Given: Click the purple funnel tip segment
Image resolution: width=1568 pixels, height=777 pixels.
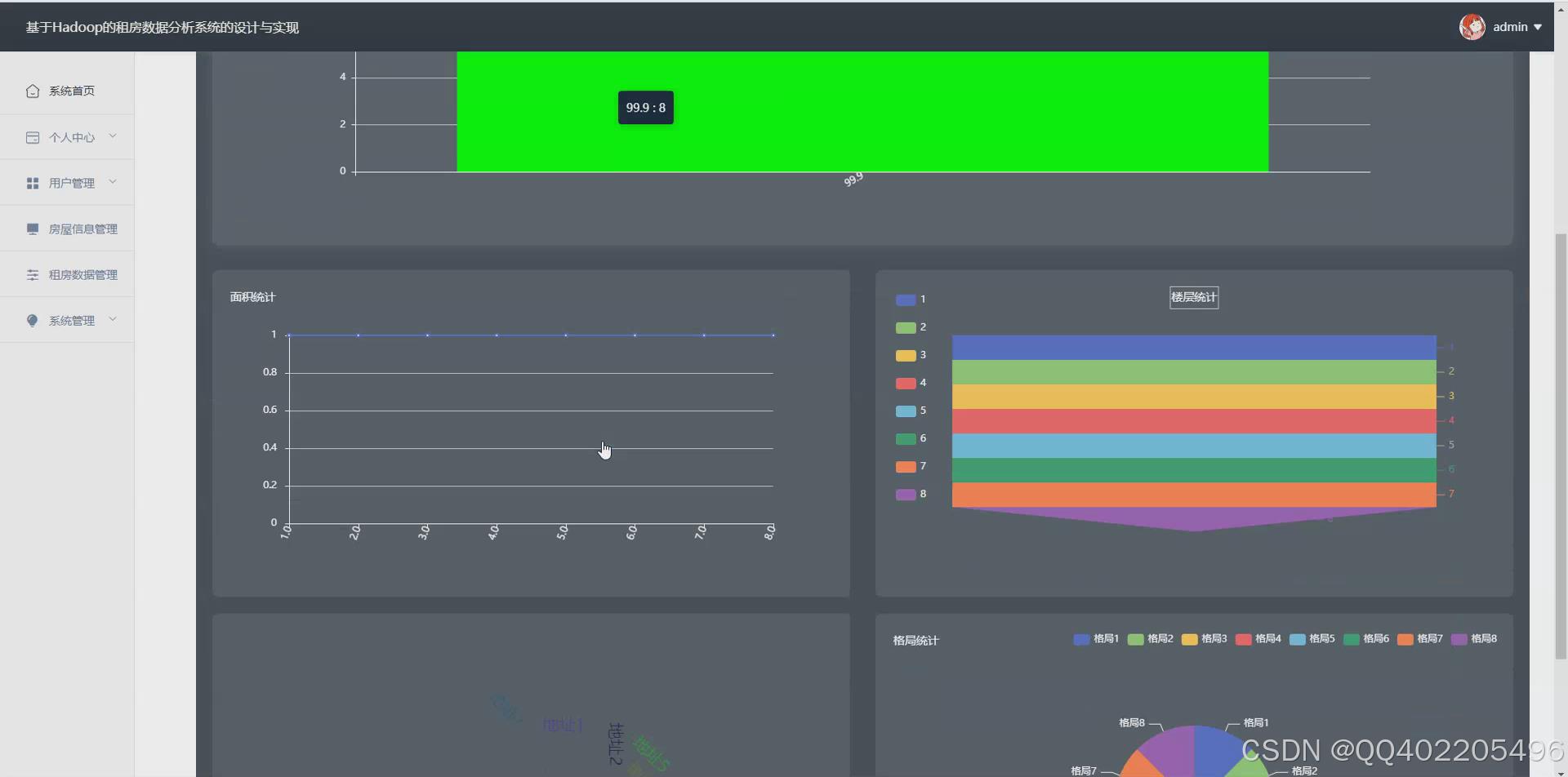Looking at the screenshot, I should click(x=1194, y=517).
